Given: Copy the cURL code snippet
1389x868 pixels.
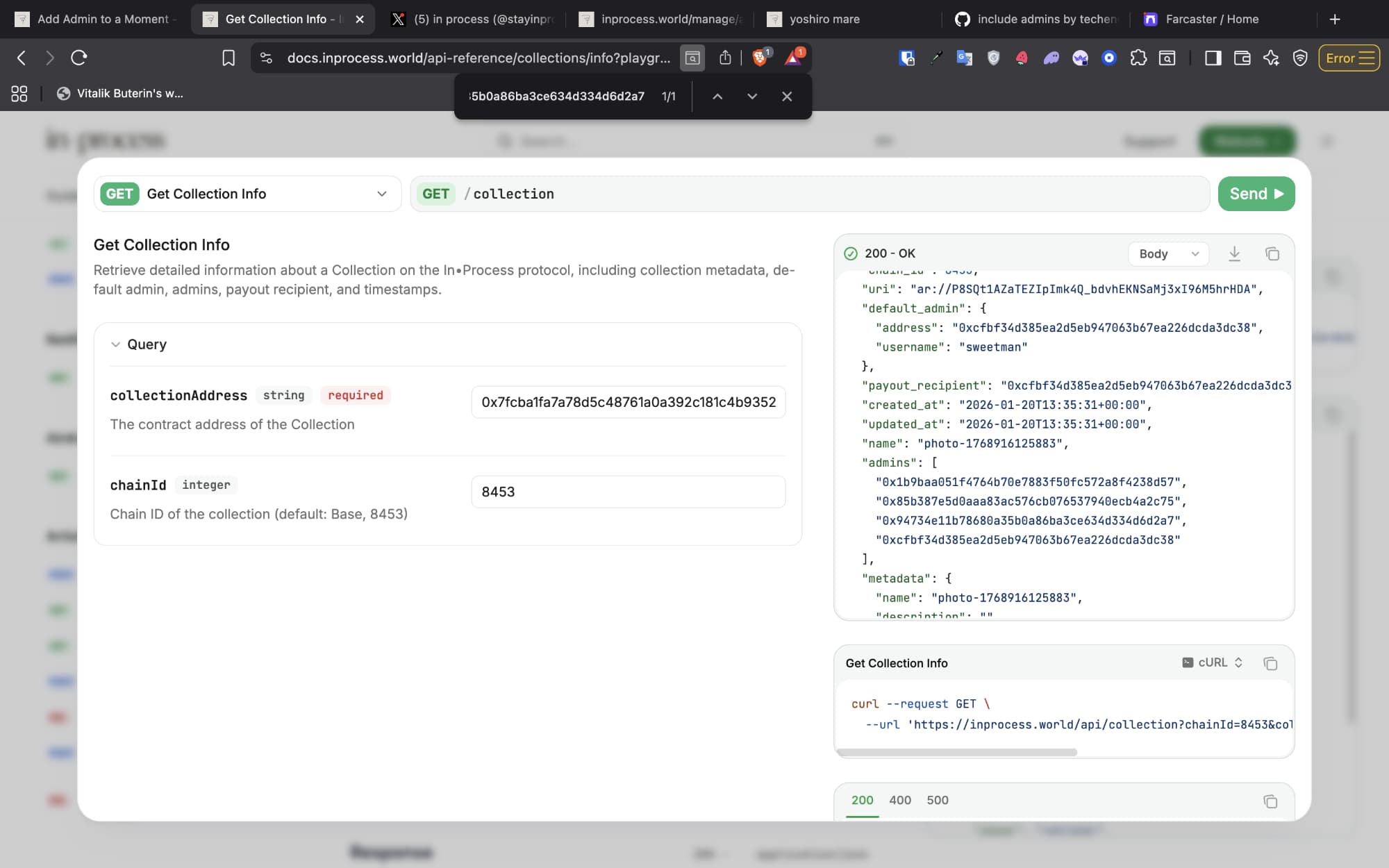Looking at the screenshot, I should [1270, 663].
